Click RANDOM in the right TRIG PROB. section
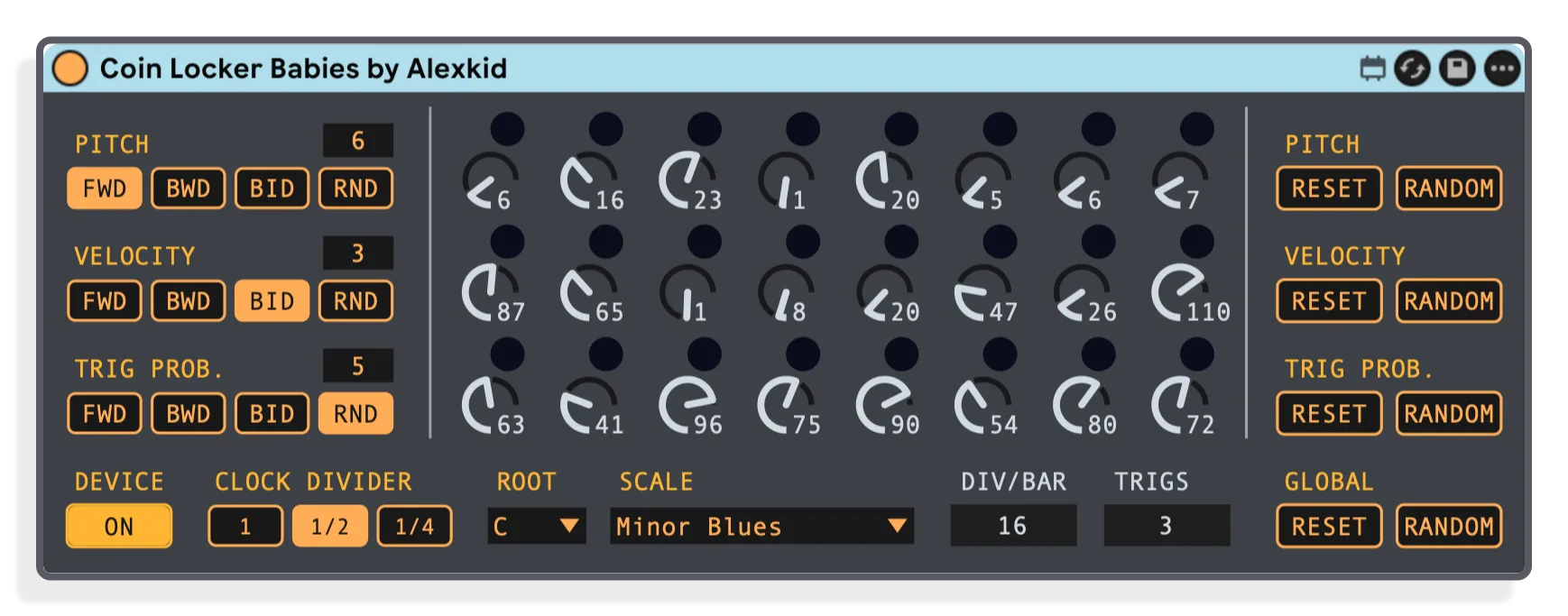The width and height of the screenshot is (1568, 616). (1449, 414)
